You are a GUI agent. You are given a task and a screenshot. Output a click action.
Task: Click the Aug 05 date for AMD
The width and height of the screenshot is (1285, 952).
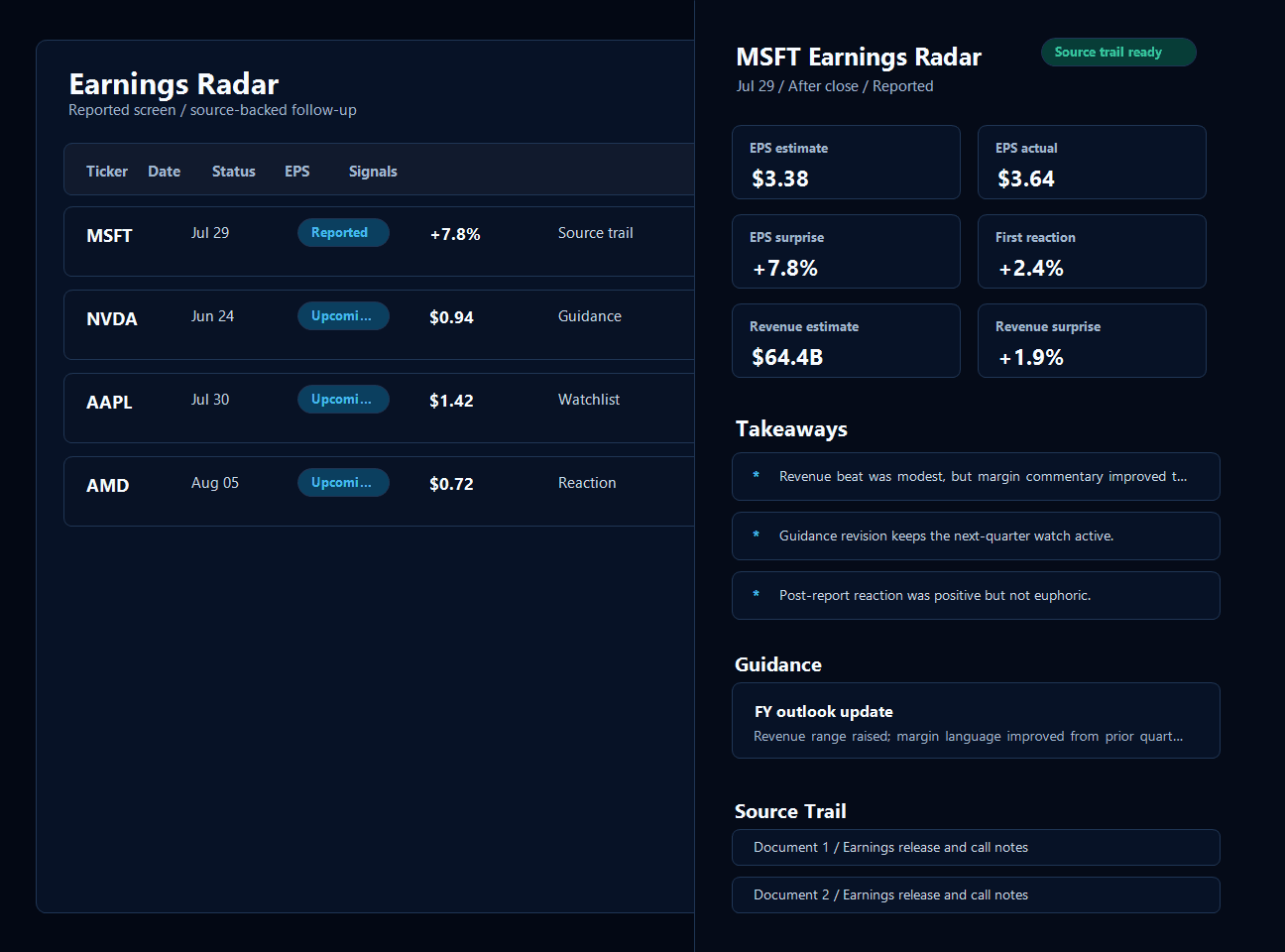[x=215, y=482]
